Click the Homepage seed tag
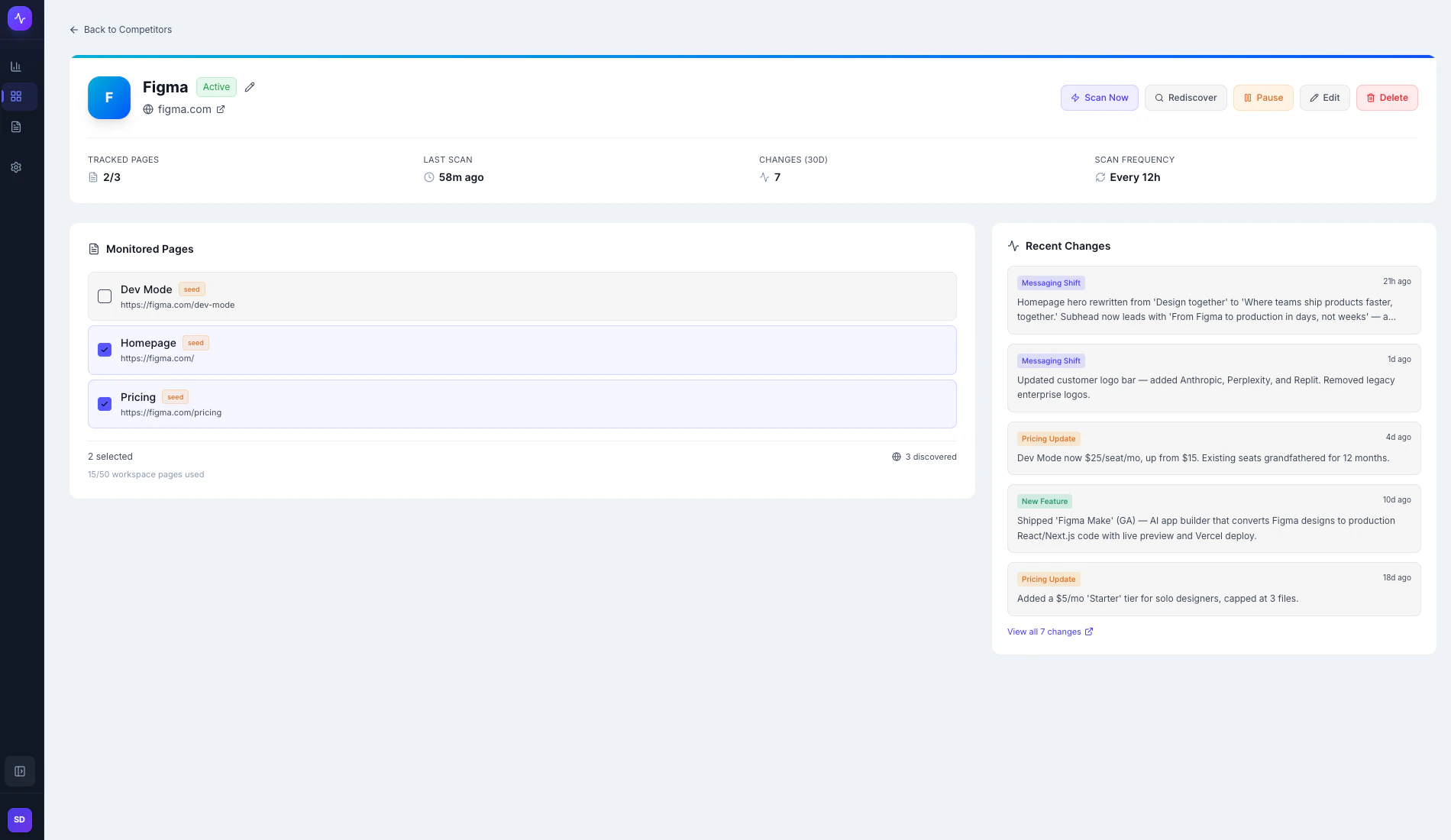The width and height of the screenshot is (1451, 840). coord(196,343)
